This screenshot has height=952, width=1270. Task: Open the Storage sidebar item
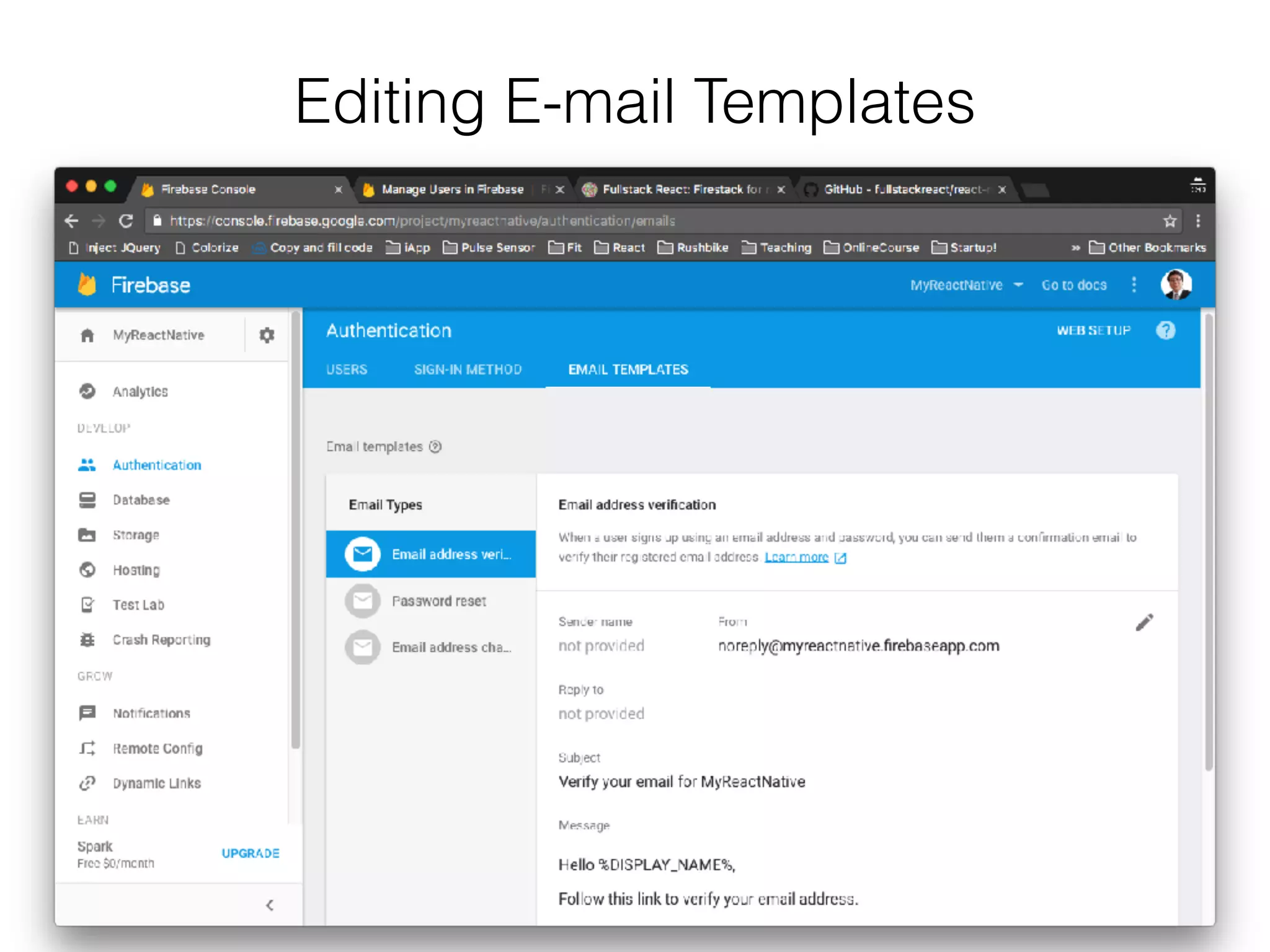(x=119, y=535)
